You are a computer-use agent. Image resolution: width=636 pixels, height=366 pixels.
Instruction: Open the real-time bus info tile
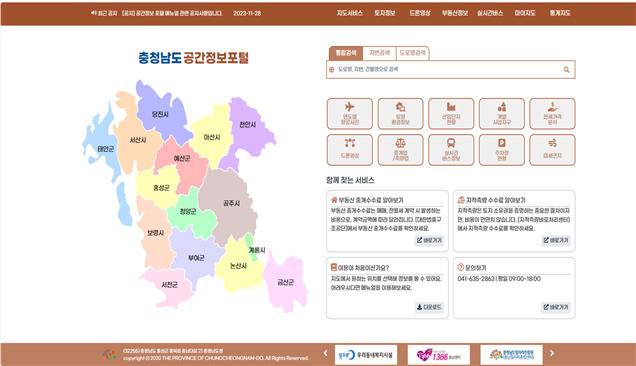coord(451,150)
